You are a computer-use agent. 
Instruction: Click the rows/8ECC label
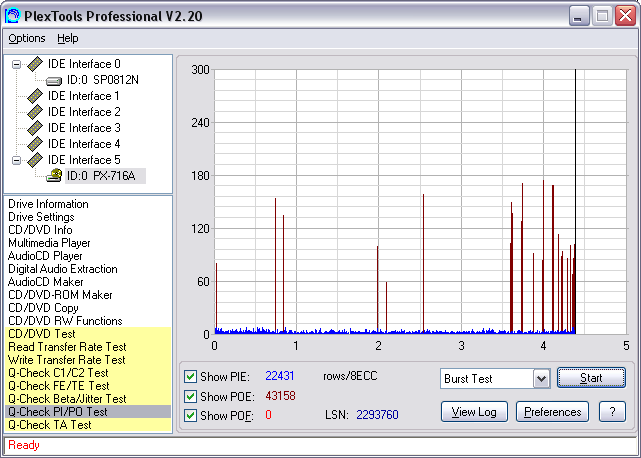[x=350, y=376]
